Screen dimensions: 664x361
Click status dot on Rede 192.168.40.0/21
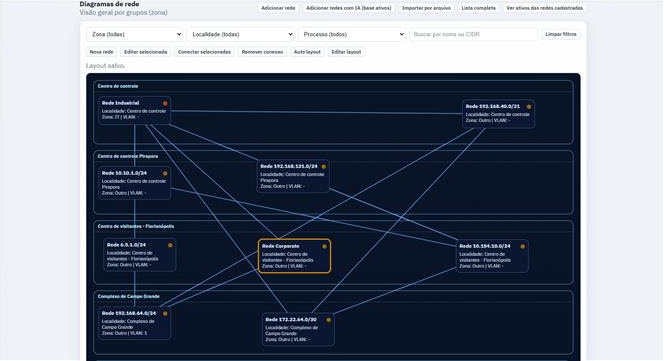(x=529, y=106)
